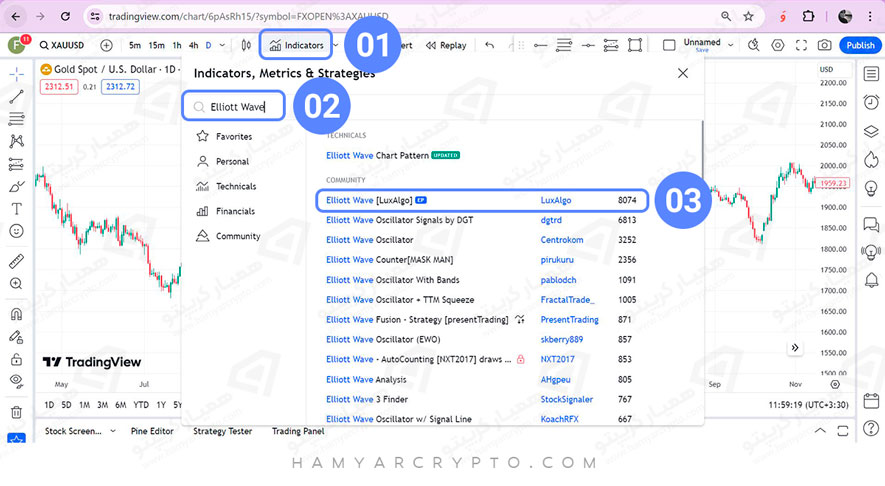Image resolution: width=885 pixels, height=486 pixels.
Task: Switch to the Pine Editor tab
Action: click(151, 431)
